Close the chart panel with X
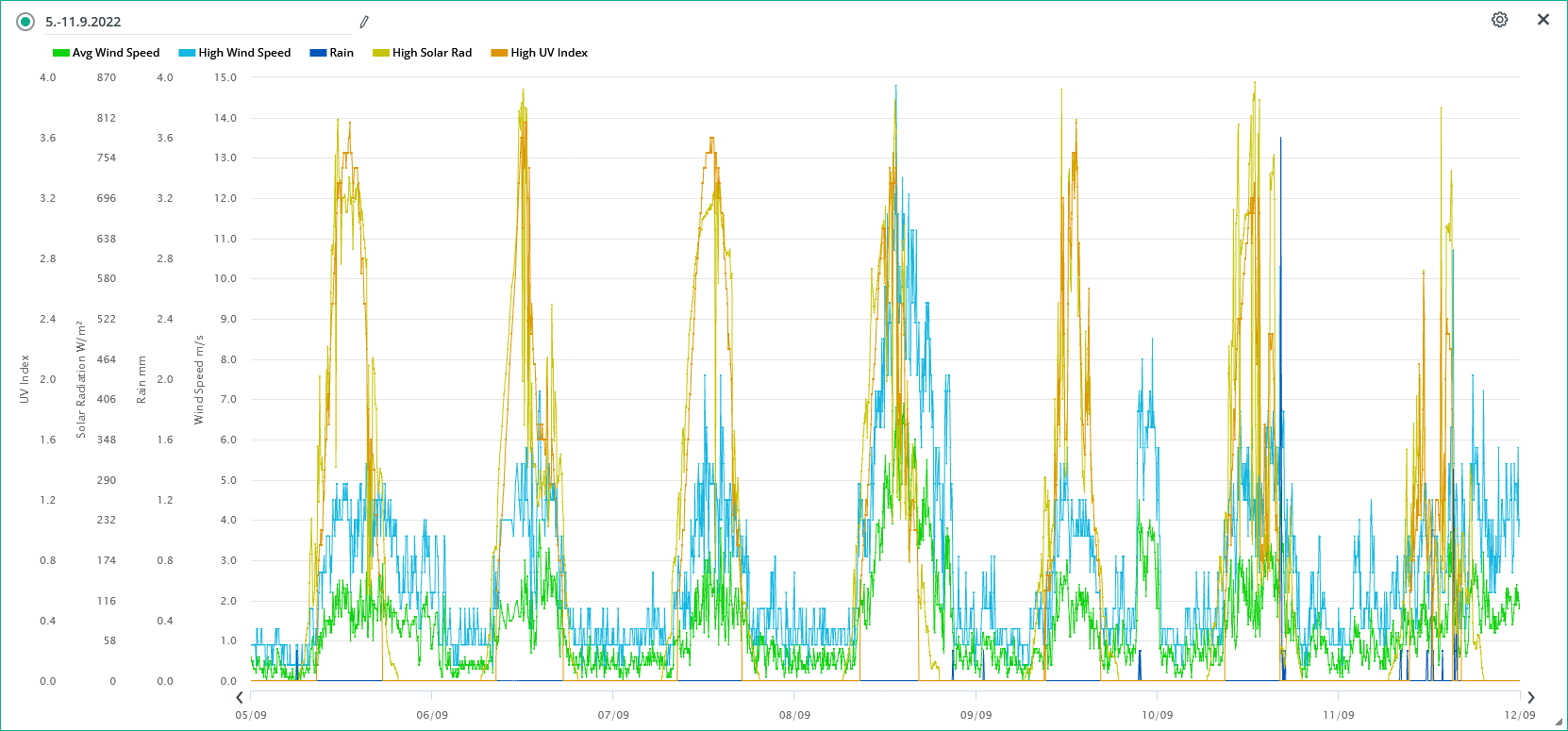Viewport: 1568px width, 731px height. [x=1543, y=20]
